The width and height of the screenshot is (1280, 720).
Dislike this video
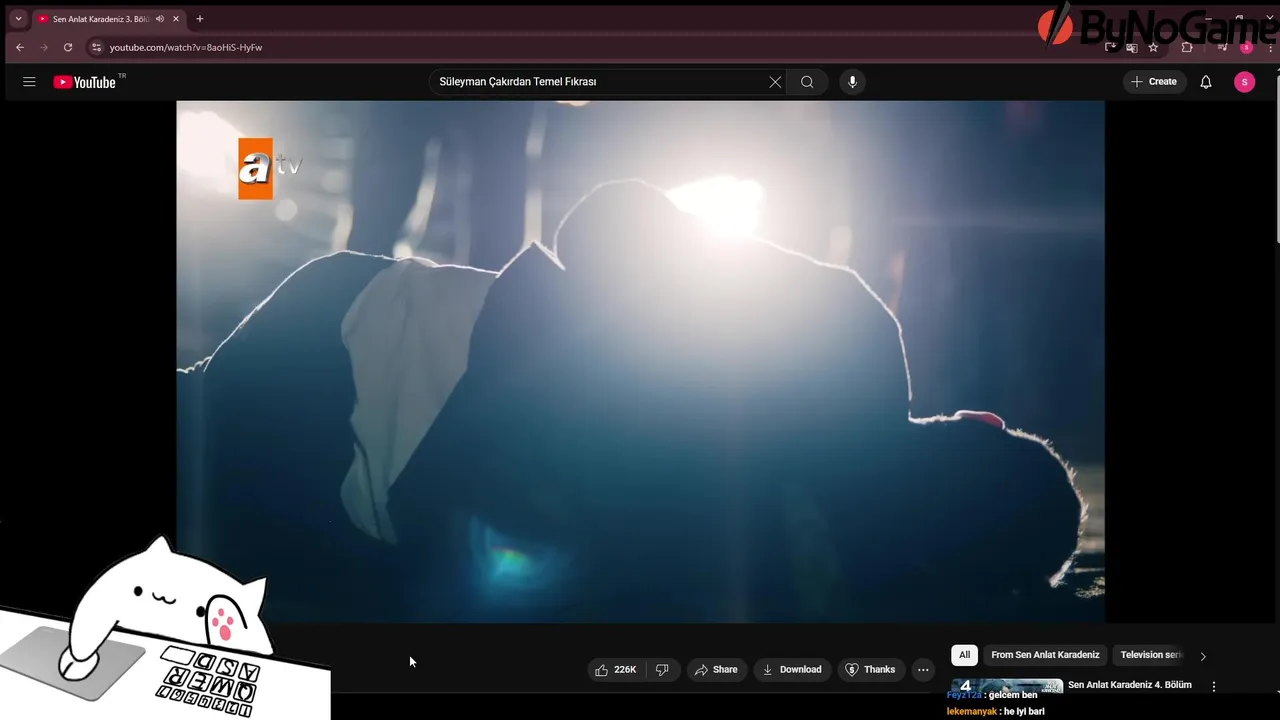(x=662, y=670)
